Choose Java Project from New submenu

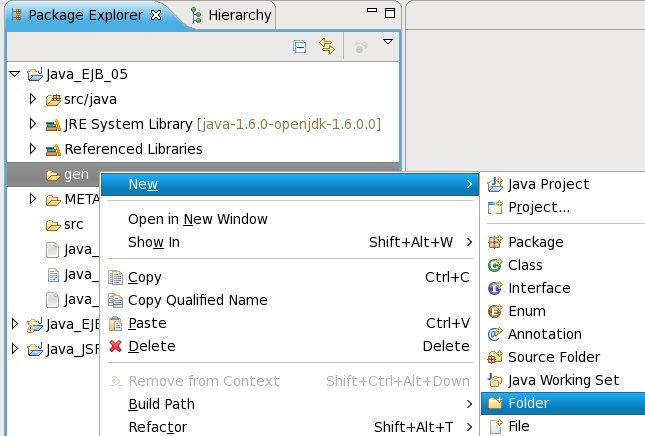coord(548,184)
